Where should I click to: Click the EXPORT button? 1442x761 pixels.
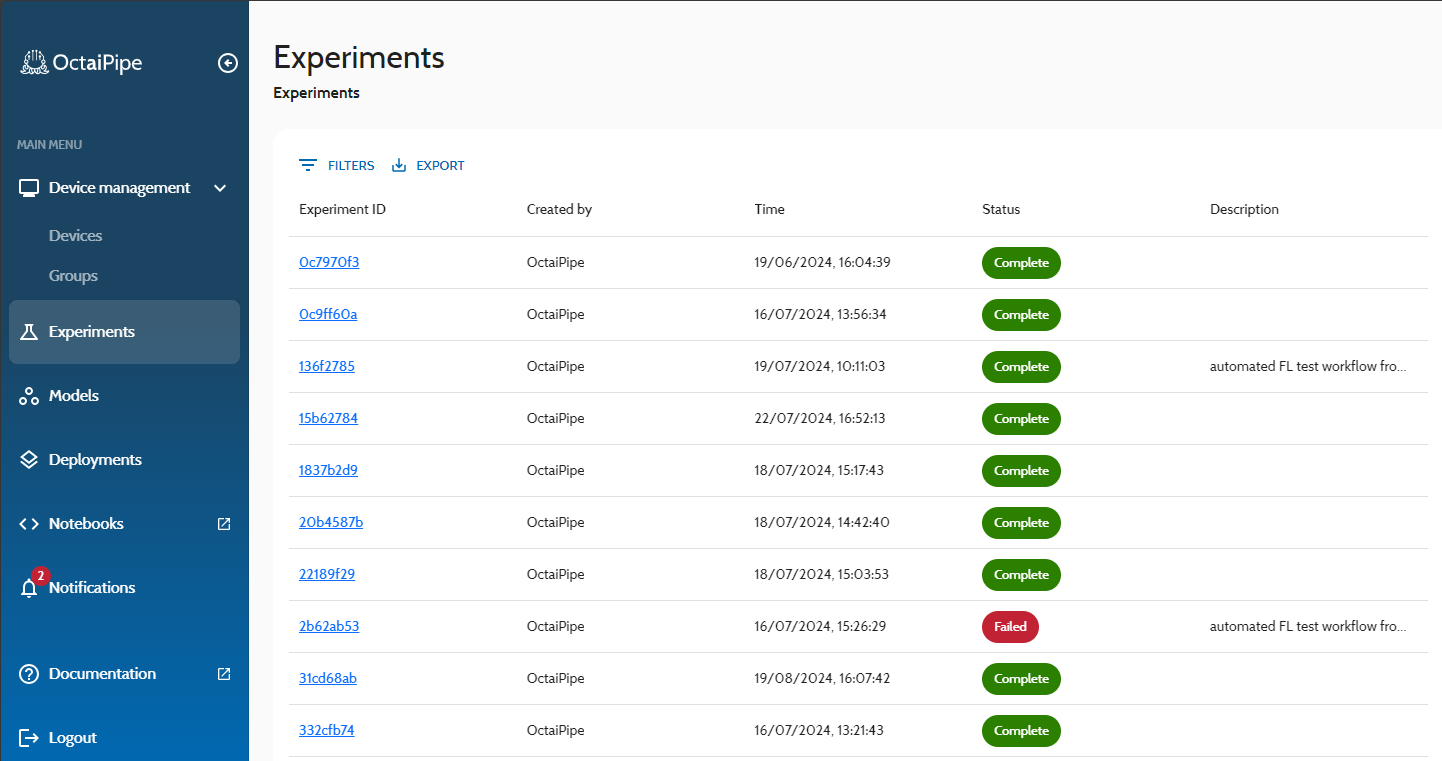click(x=428, y=166)
